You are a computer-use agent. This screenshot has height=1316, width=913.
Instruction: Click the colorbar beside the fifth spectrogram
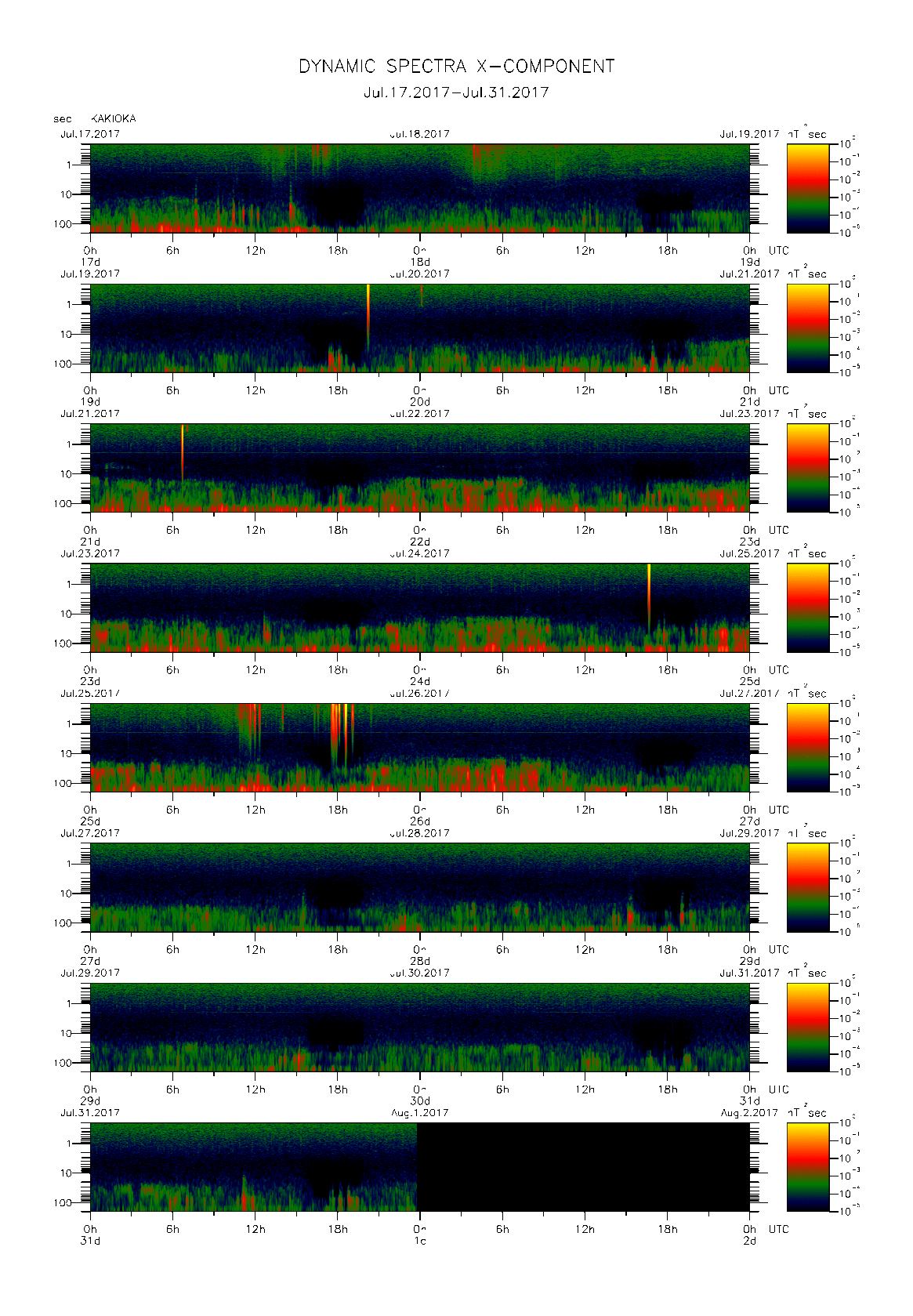(x=807, y=747)
